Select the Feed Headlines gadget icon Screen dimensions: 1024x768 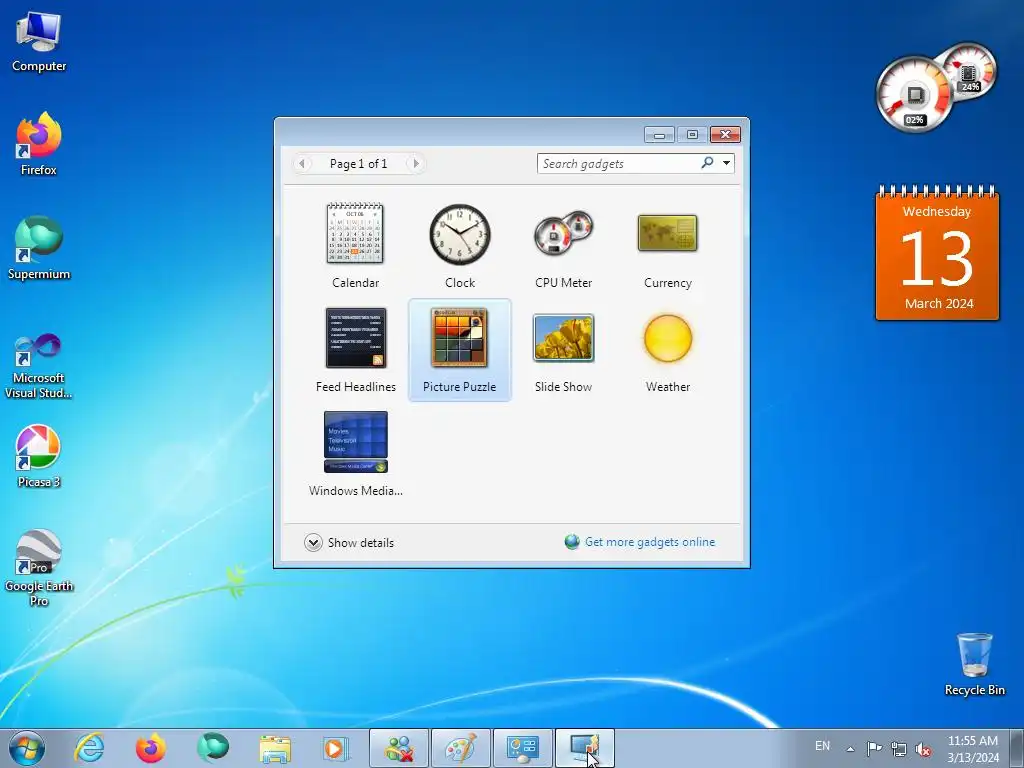pyautogui.click(x=356, y=338)
